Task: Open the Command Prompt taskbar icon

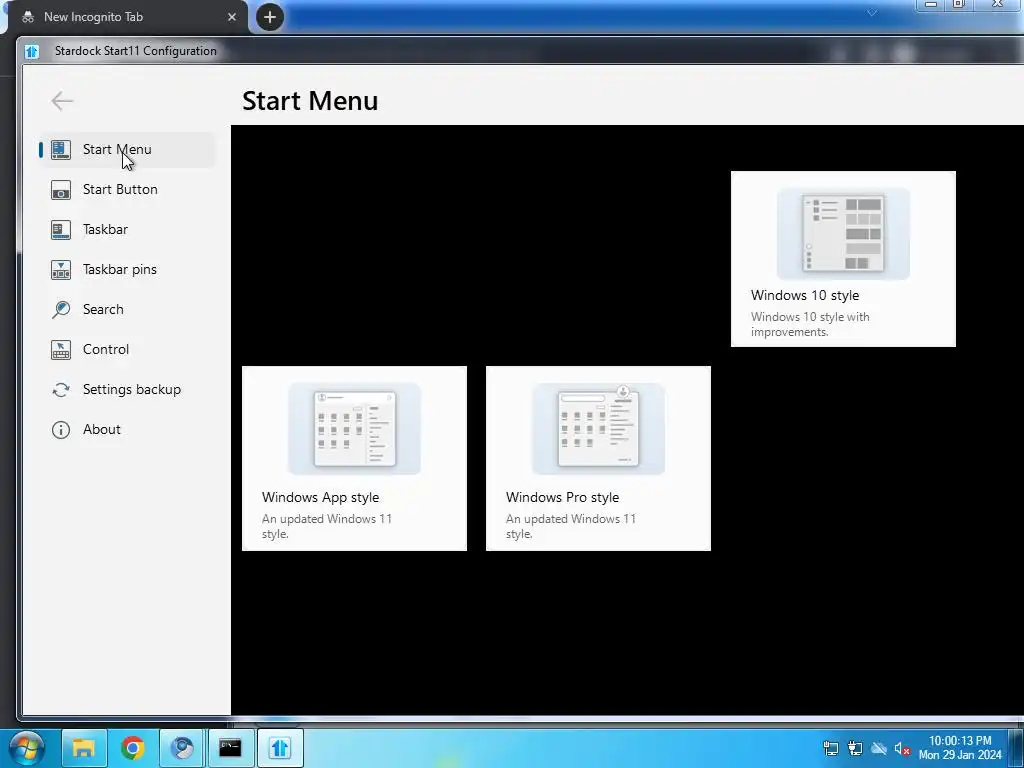Action: [230, 748]
